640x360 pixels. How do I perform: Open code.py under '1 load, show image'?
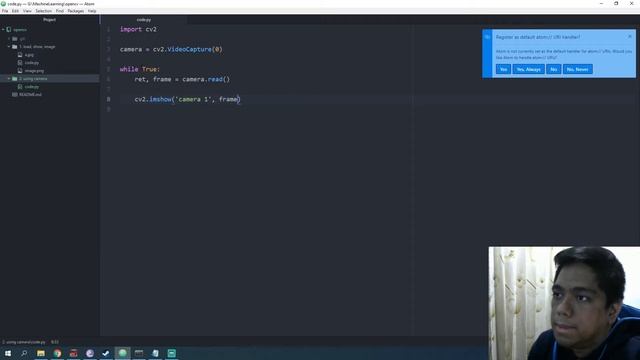point(31,63)
